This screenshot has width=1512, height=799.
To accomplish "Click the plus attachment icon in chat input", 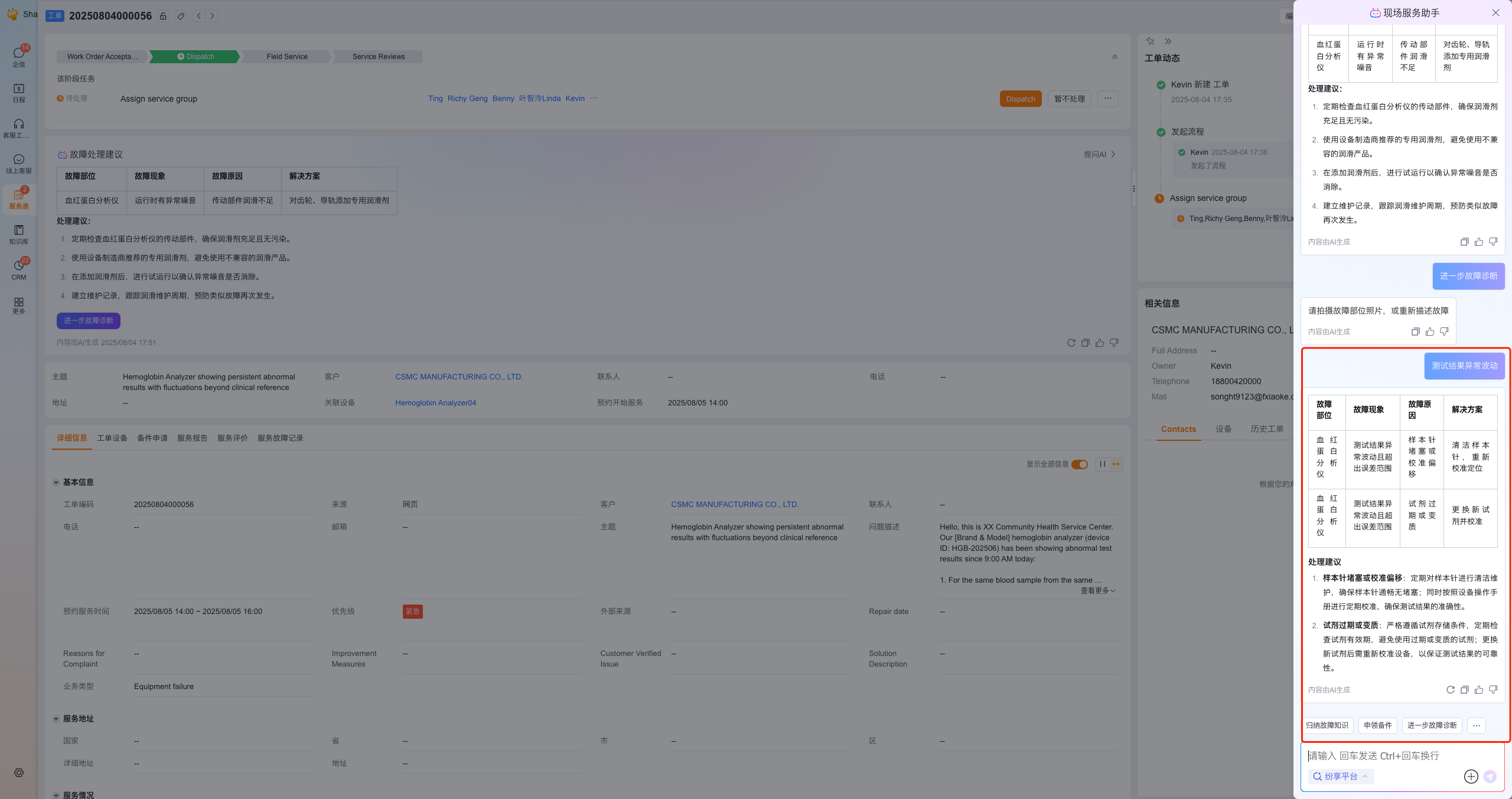I will pyautogui.click(x=1471, y=777).
